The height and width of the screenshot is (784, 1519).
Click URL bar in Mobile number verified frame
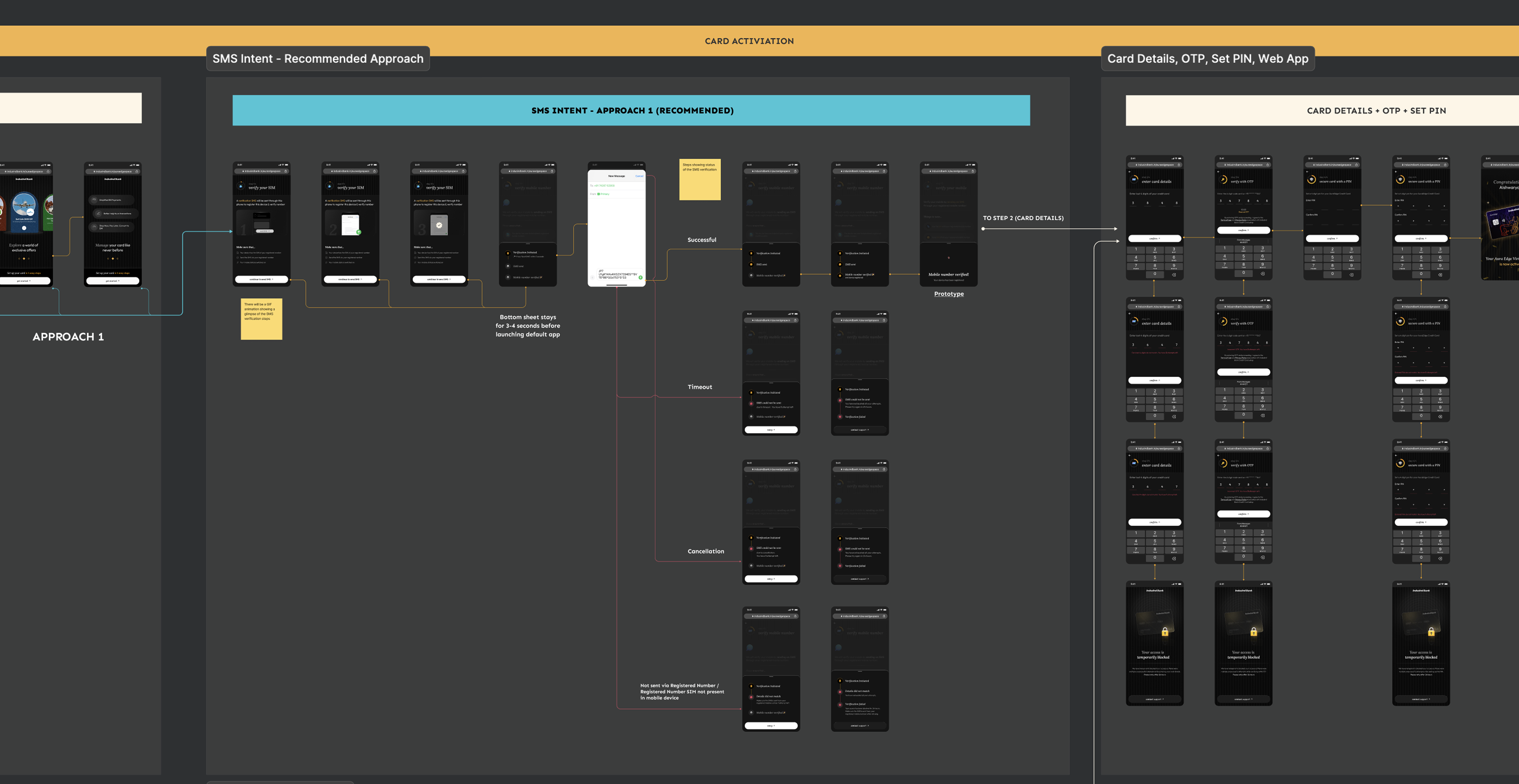tap(949, 171)
